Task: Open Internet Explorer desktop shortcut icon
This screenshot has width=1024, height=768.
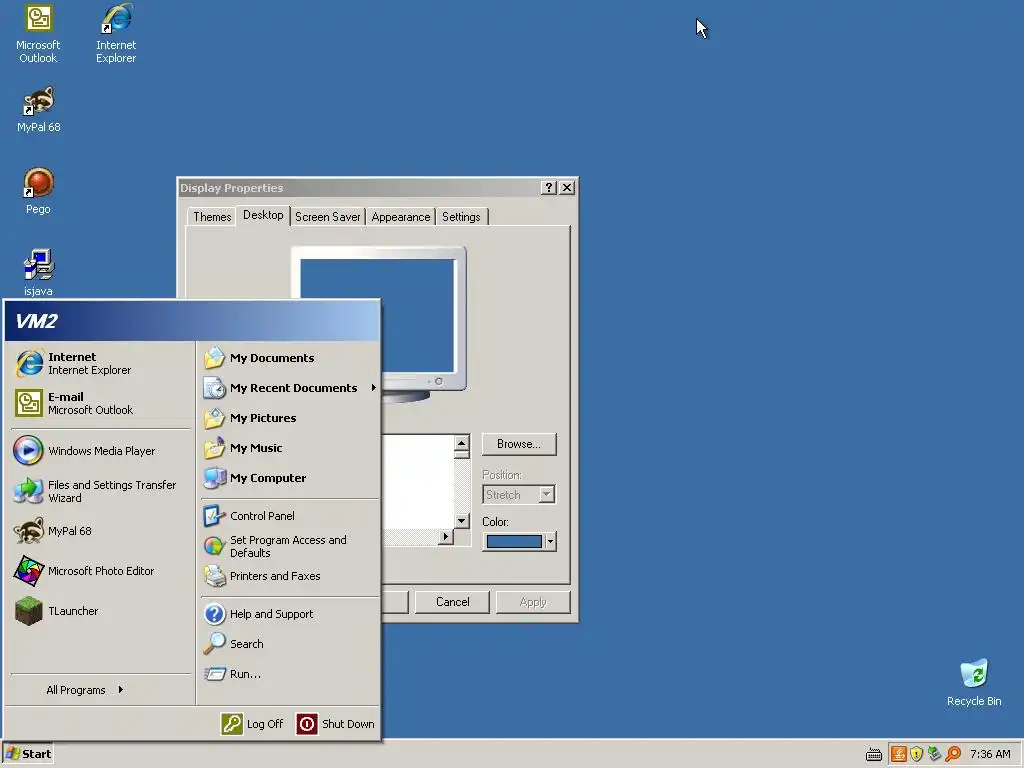Action: coord(116,34)
